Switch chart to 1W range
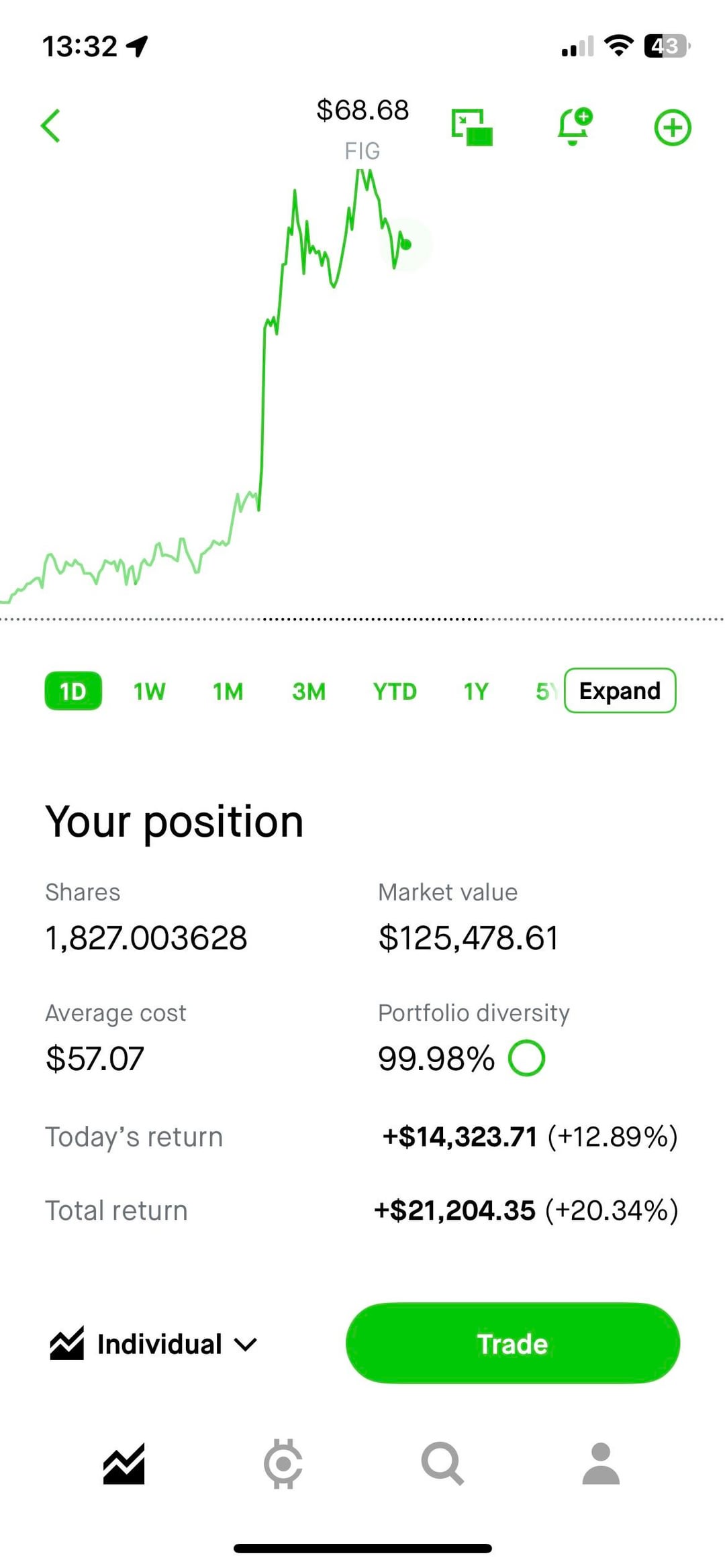The image size is (725, 1568). pos(149,691)
